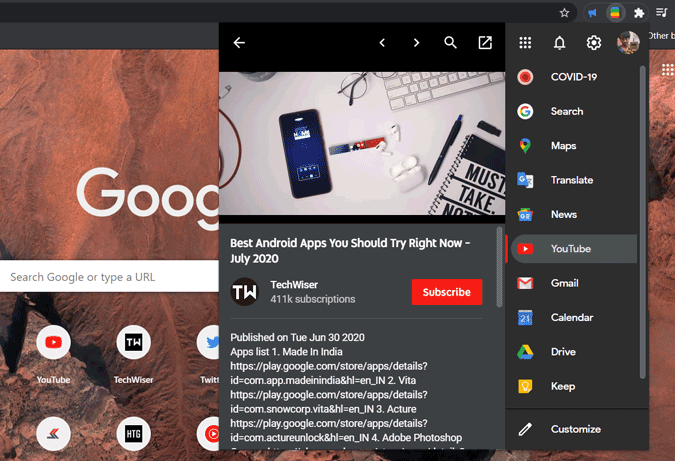Go to previous video with left chevron
675x461 pixels.
click(382, 43)
